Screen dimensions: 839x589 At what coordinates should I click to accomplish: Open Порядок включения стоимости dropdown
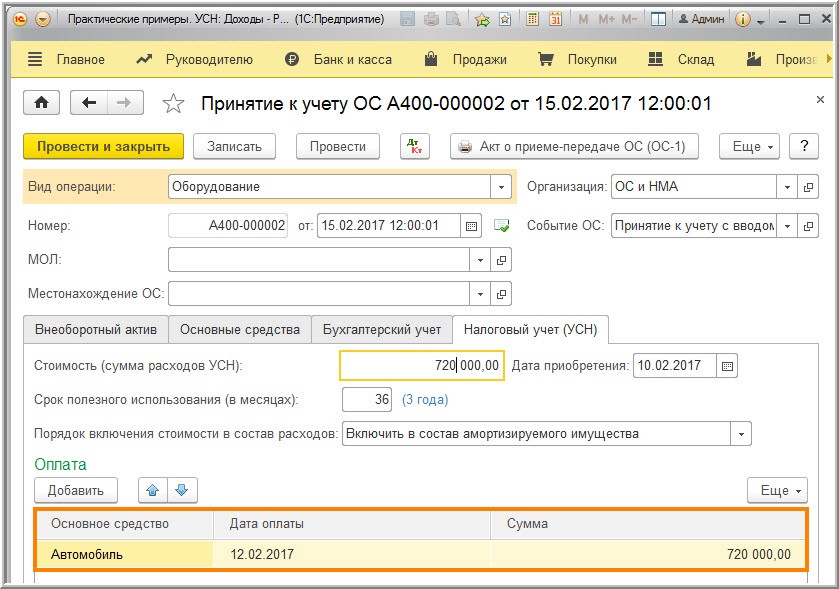point(741,434)
